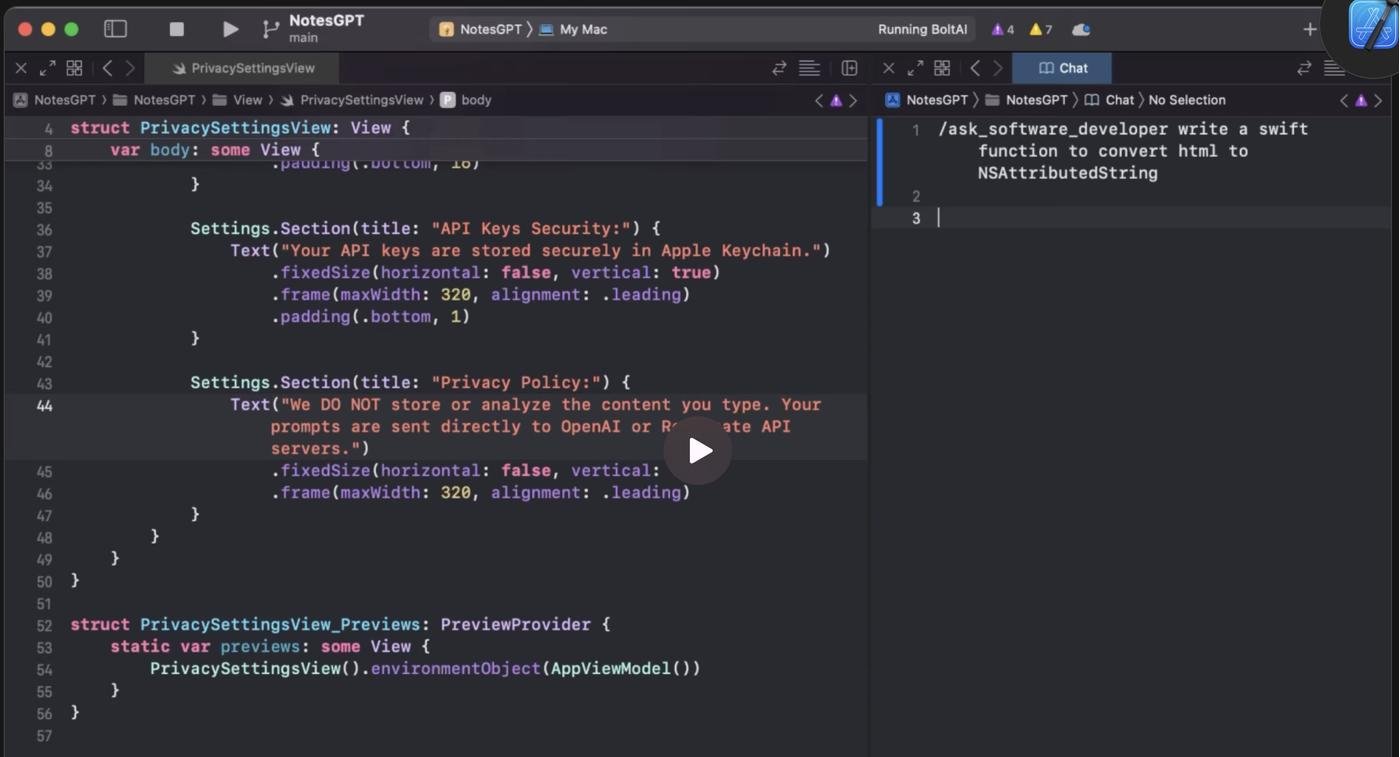This screenshot has width=1400, height=757.
Task: Toggle editor options lines icon left pane
Action: tap(809, 68)
